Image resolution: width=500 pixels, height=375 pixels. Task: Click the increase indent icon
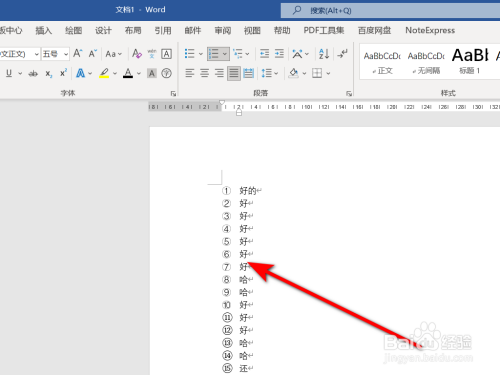point(279,54)
